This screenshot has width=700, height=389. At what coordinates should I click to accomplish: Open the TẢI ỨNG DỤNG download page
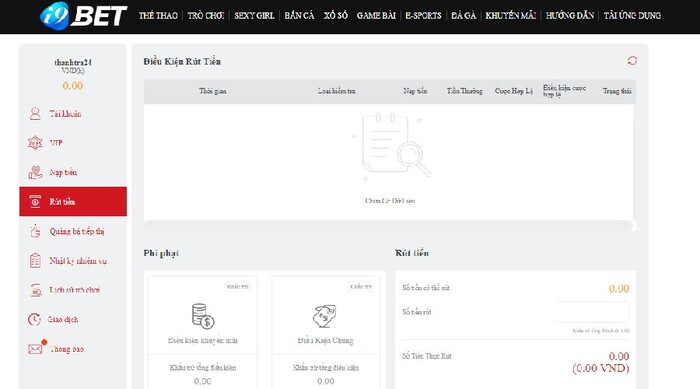coord(632,16)
